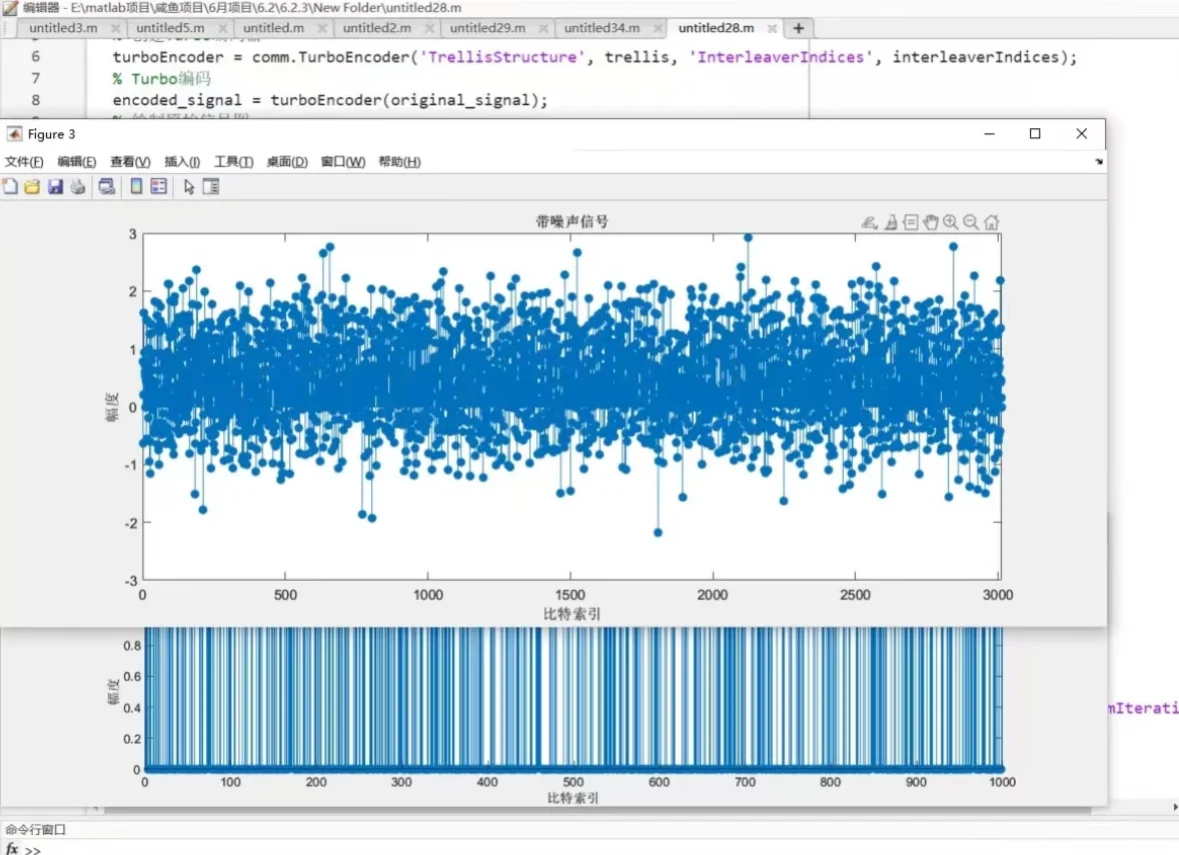Click the command prompt input line

[x=602, y=849]
